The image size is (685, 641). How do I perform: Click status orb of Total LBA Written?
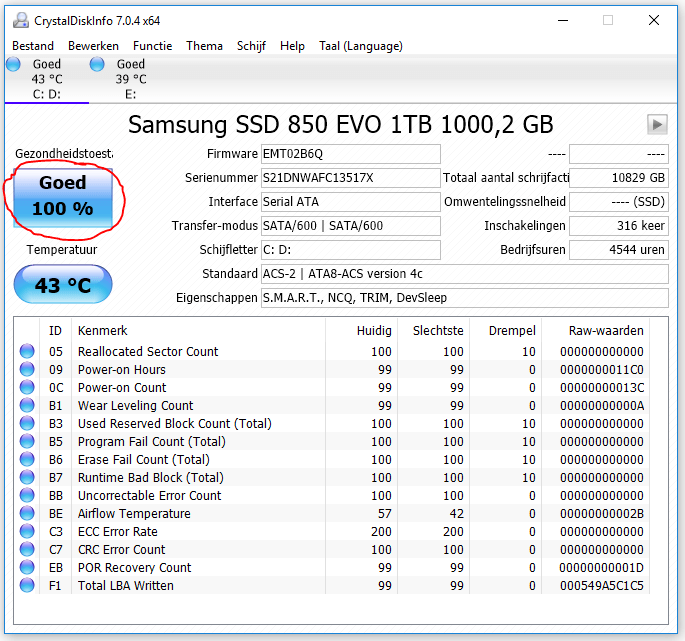[27, 585]
